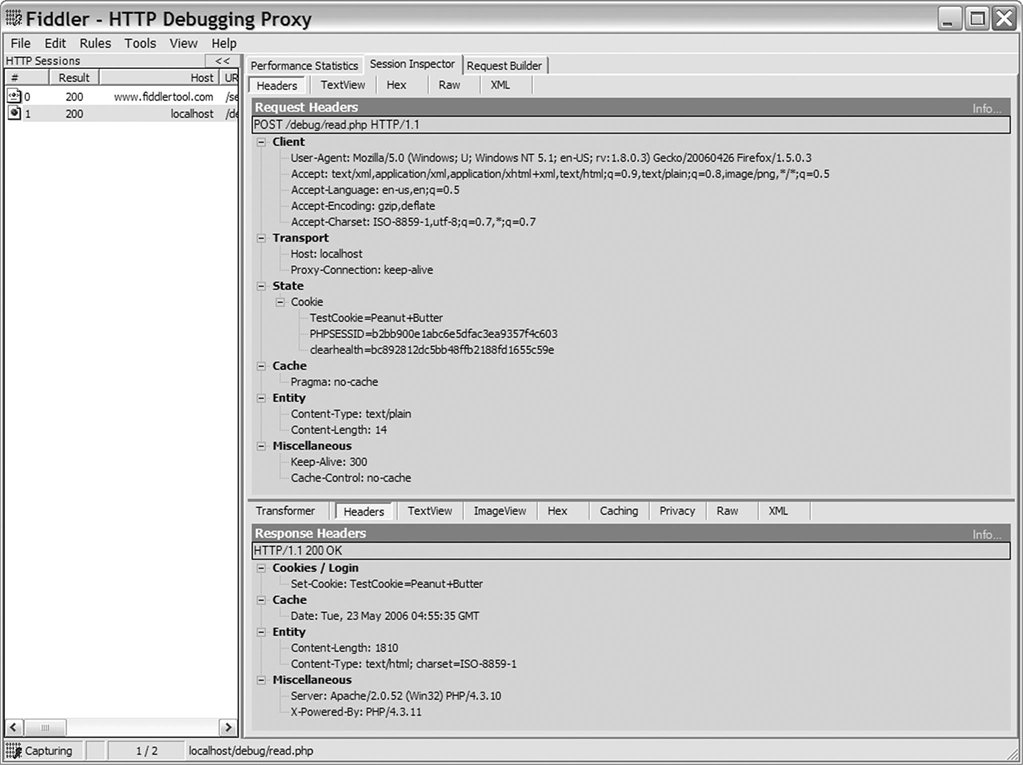Screen dimensions: 1023x765
Task: Click the POST /debug/read.php request line
Action: 631,125
